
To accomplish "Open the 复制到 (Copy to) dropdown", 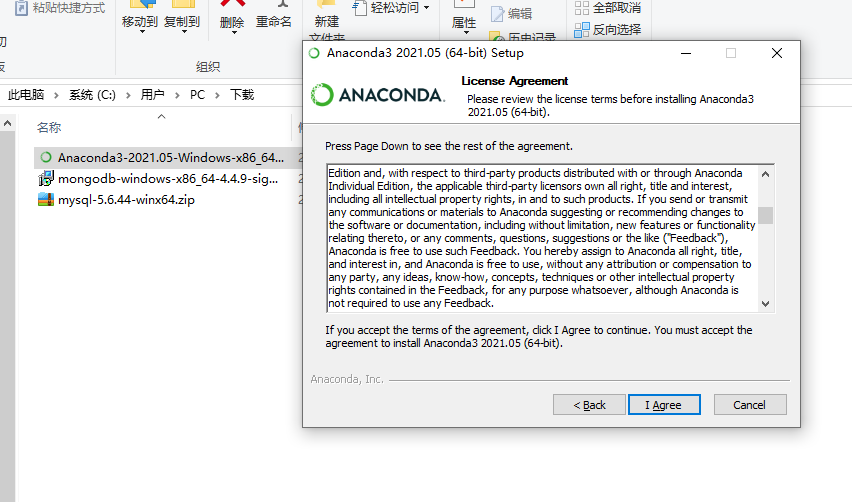I will [182, 17].
